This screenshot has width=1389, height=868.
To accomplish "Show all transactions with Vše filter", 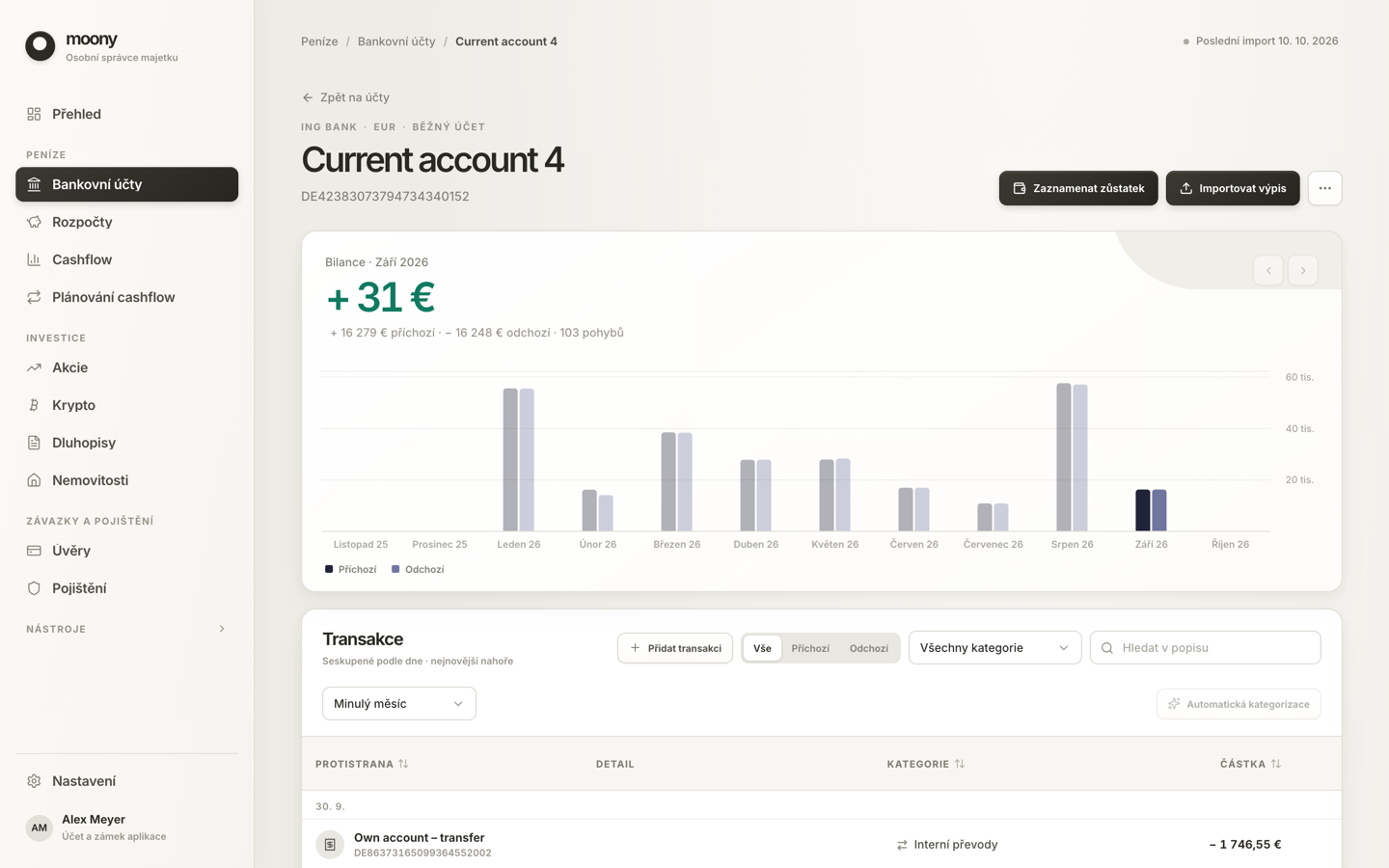I will pos(762,648).
